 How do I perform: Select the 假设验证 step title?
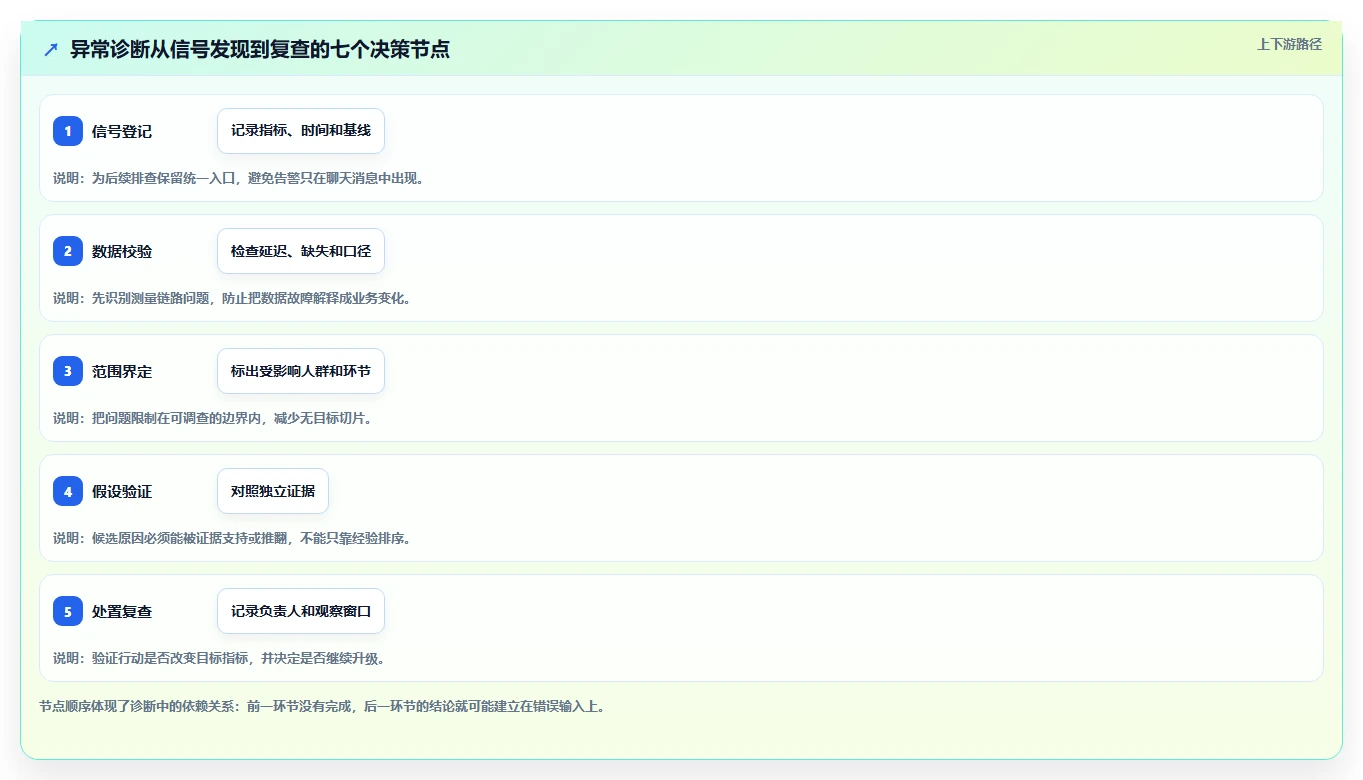pyautogui.click(x=122, y=491)
